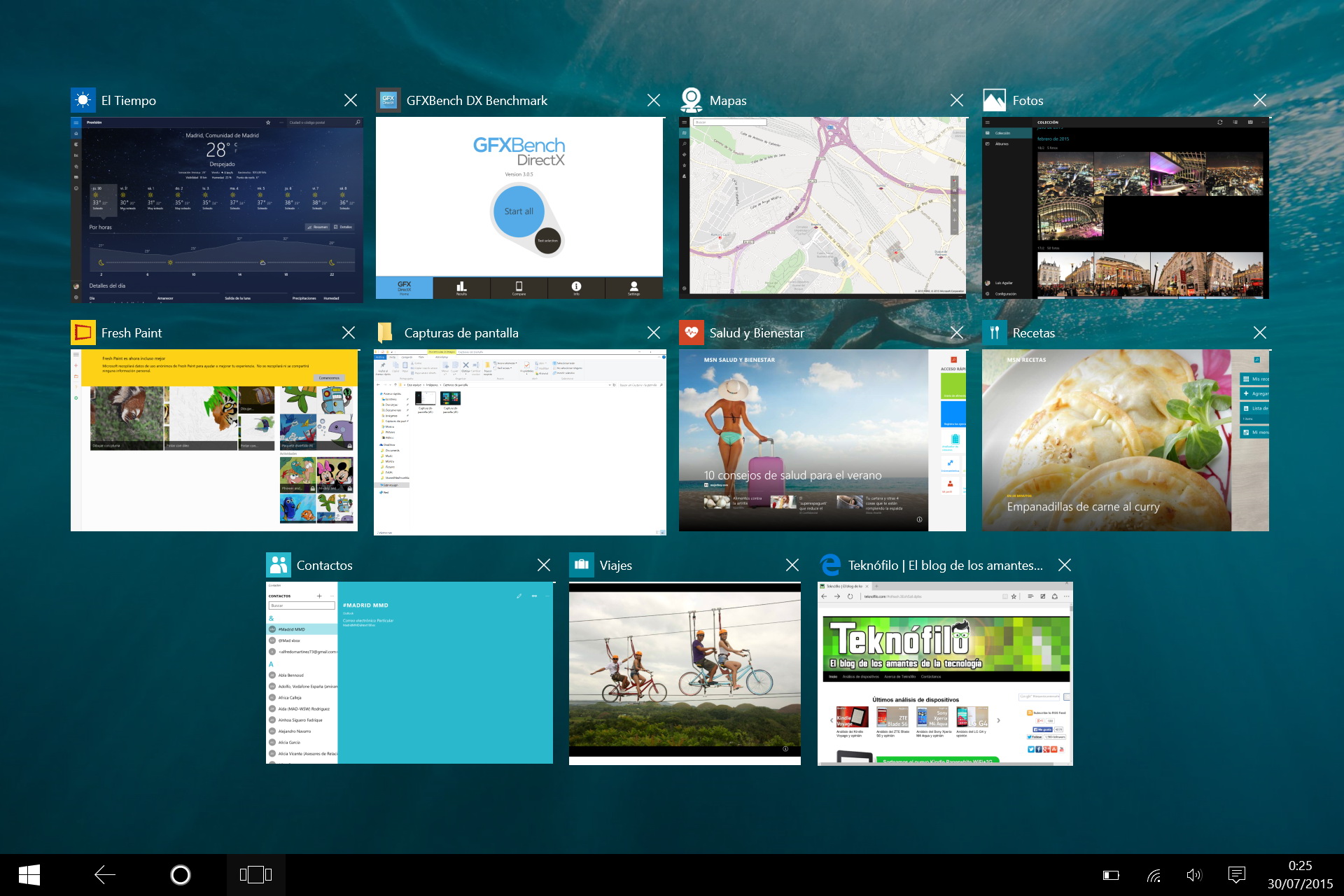
Task: Open the Windows Start menu
Action: 29,874
